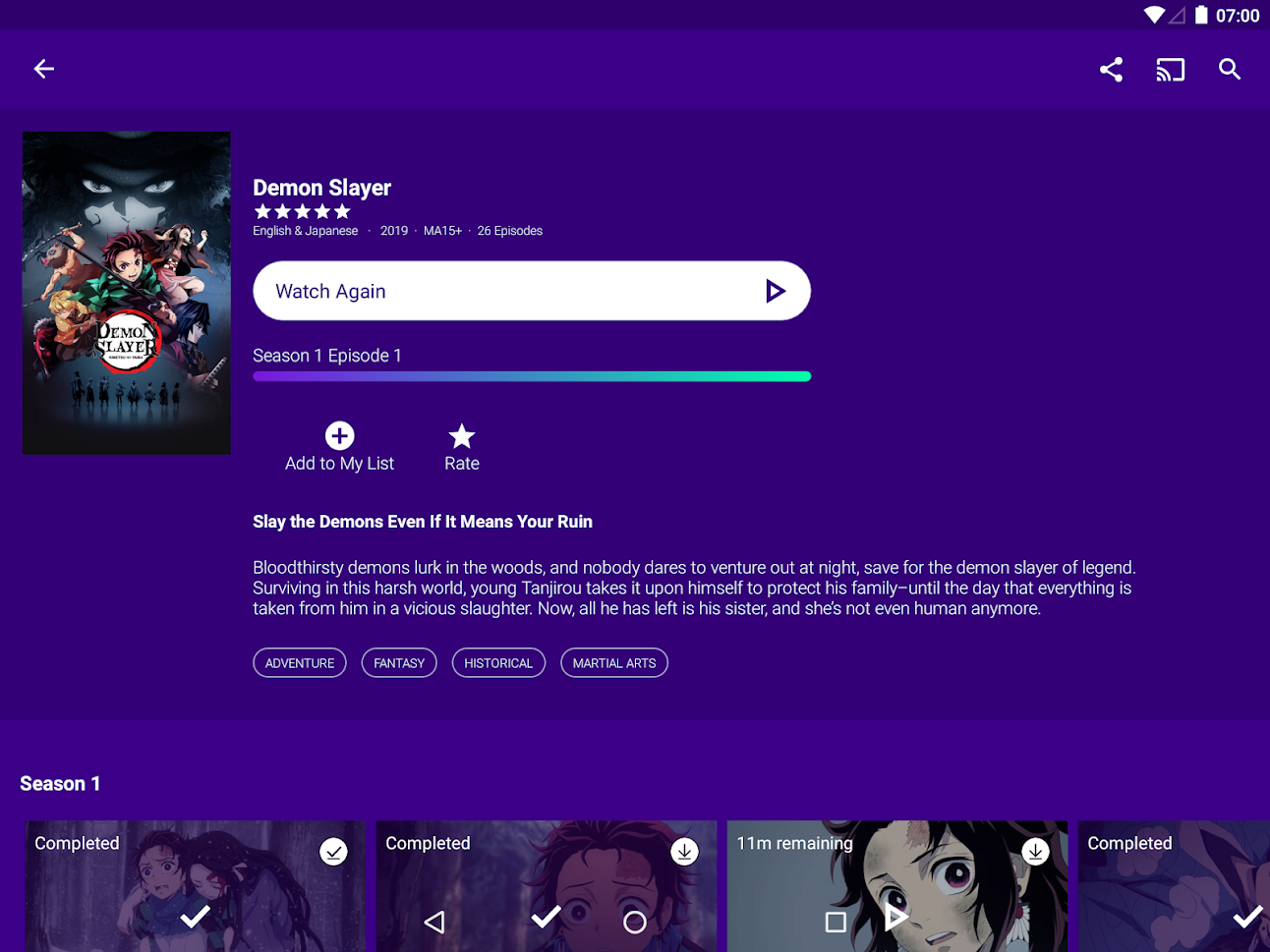Tap the Add to My List plus icon
1270x952 pixels.
(x=339, y=436)
